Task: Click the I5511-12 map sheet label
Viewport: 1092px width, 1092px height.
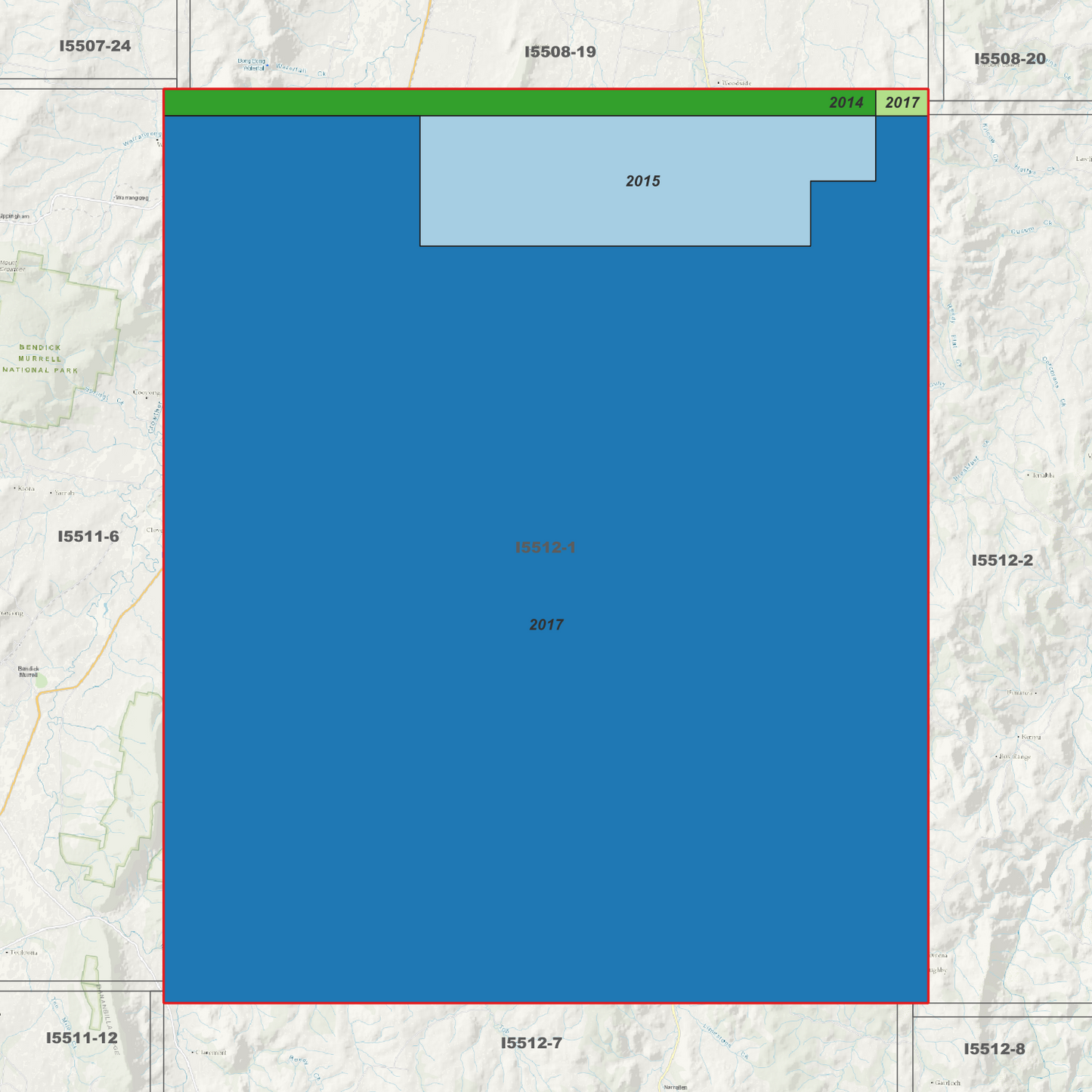Action: 82,1038
